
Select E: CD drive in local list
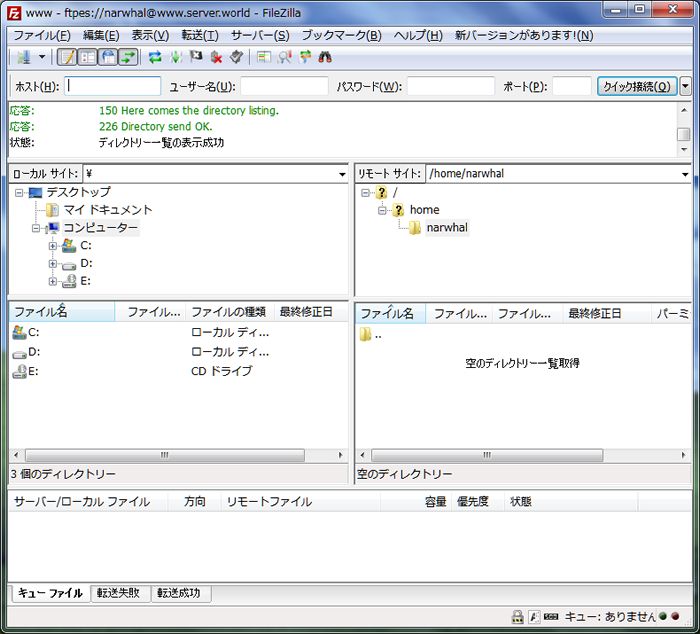(x=33, y=371)
